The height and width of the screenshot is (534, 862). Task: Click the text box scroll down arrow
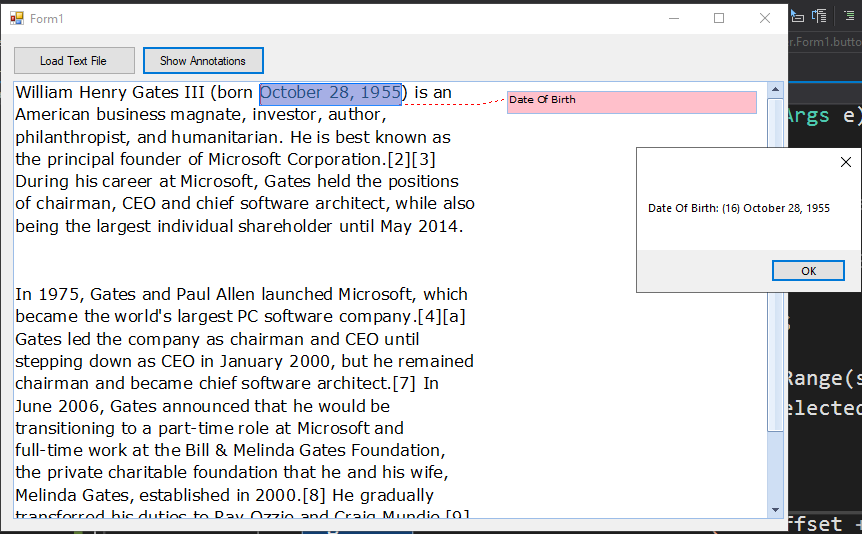pyautogui.click(x=775, y=510)
